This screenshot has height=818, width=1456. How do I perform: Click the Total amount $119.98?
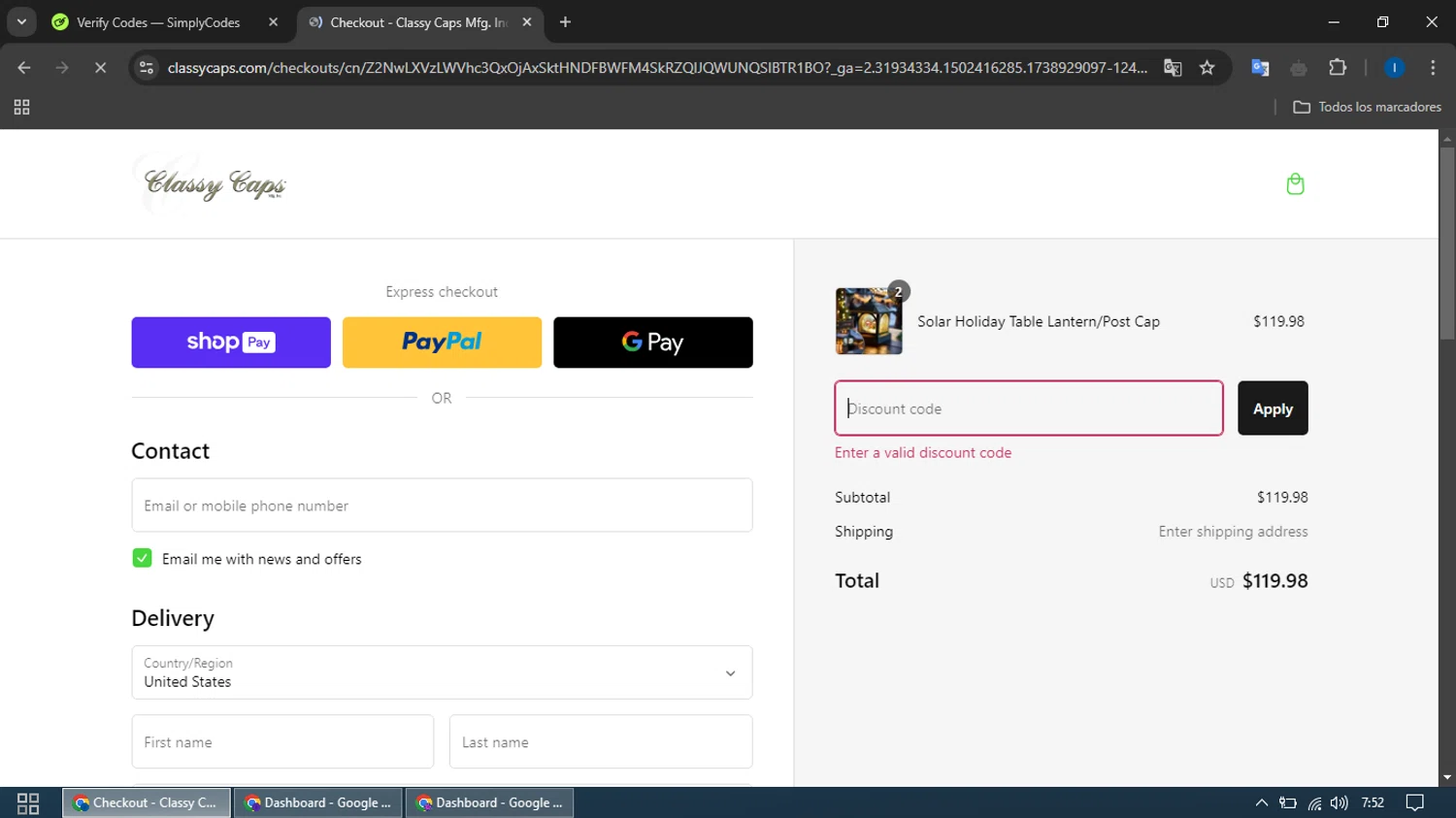coord(1275,581)
